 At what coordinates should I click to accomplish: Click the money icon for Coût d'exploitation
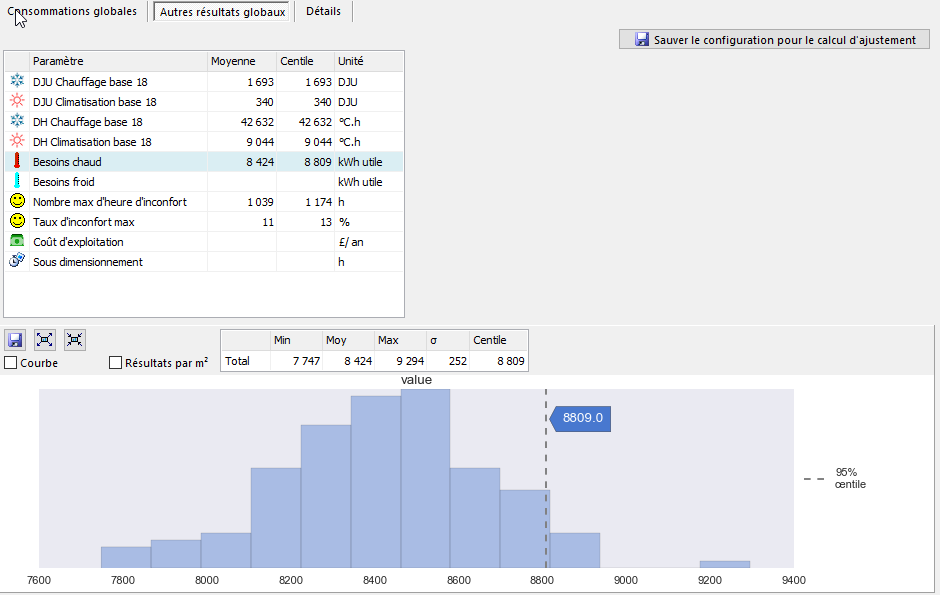(x=17, y=241)
